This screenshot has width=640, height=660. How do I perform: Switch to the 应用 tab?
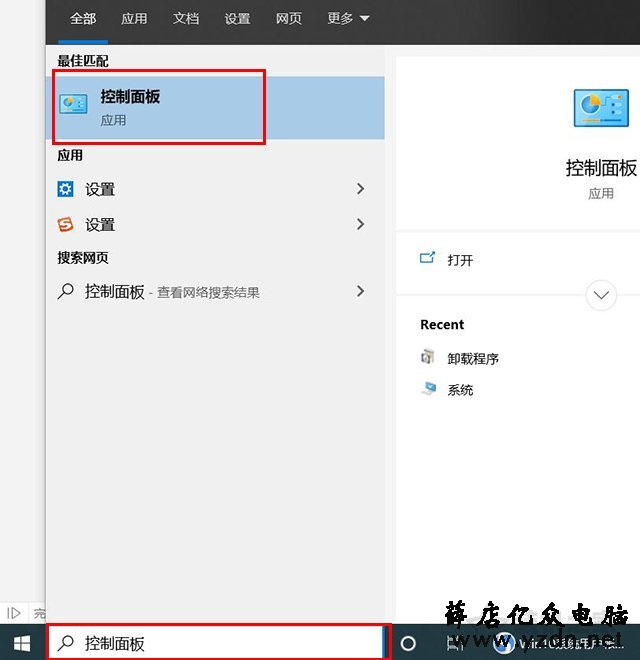pyautogui.click(x=134, y=19)
